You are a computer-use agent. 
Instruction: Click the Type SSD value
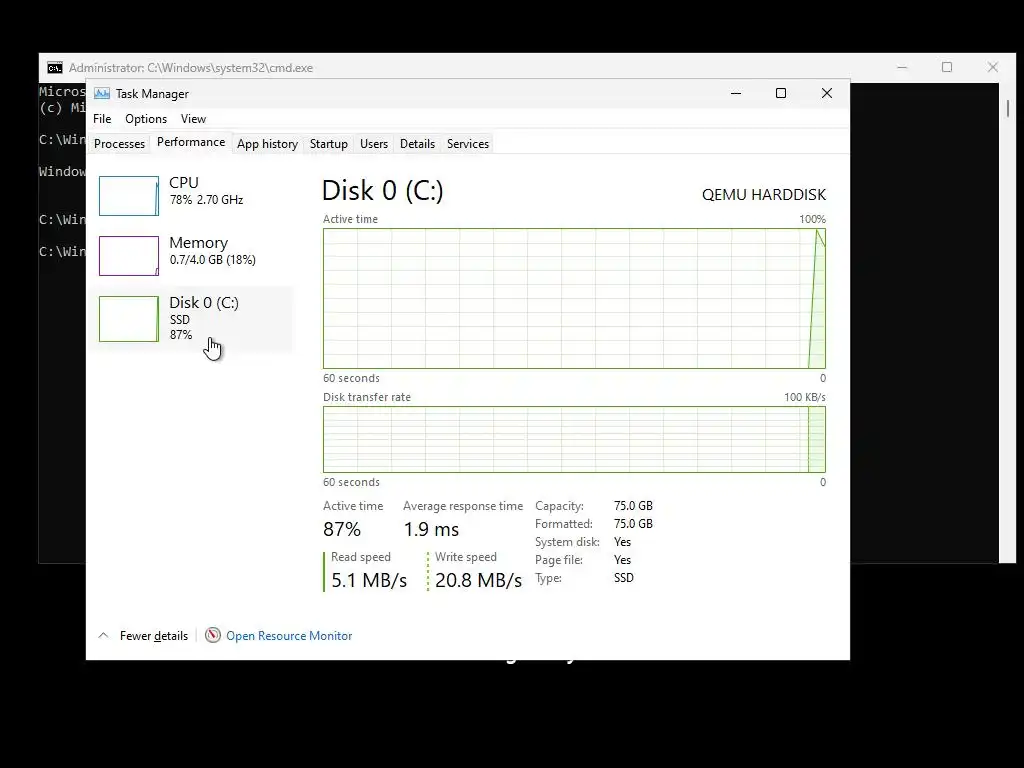tap(624, 578)
